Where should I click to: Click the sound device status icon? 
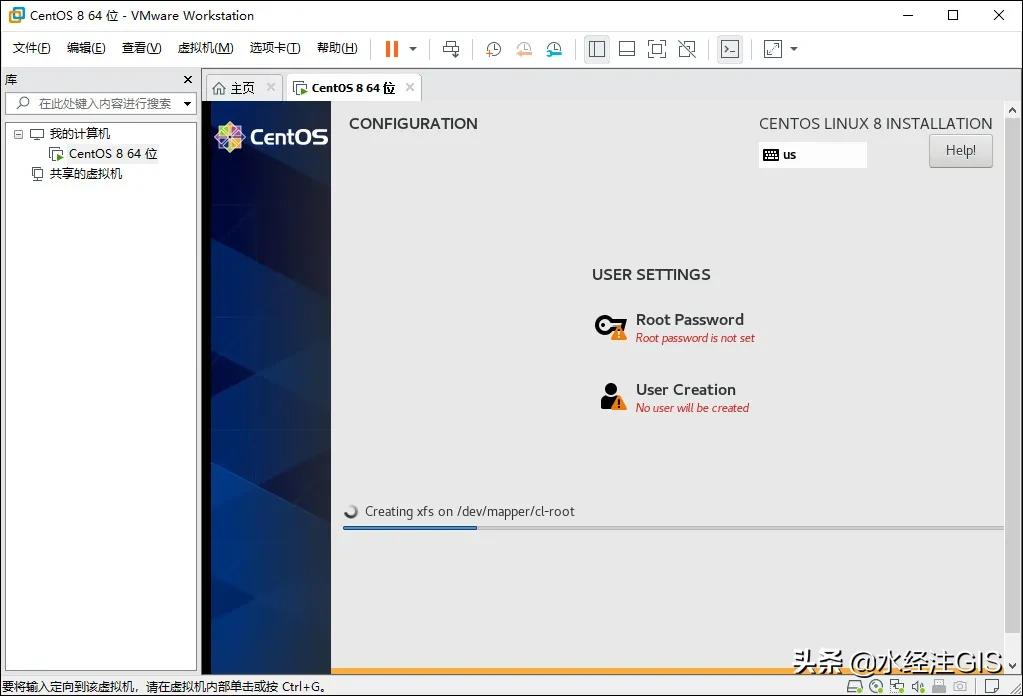[x=917, y=687]
